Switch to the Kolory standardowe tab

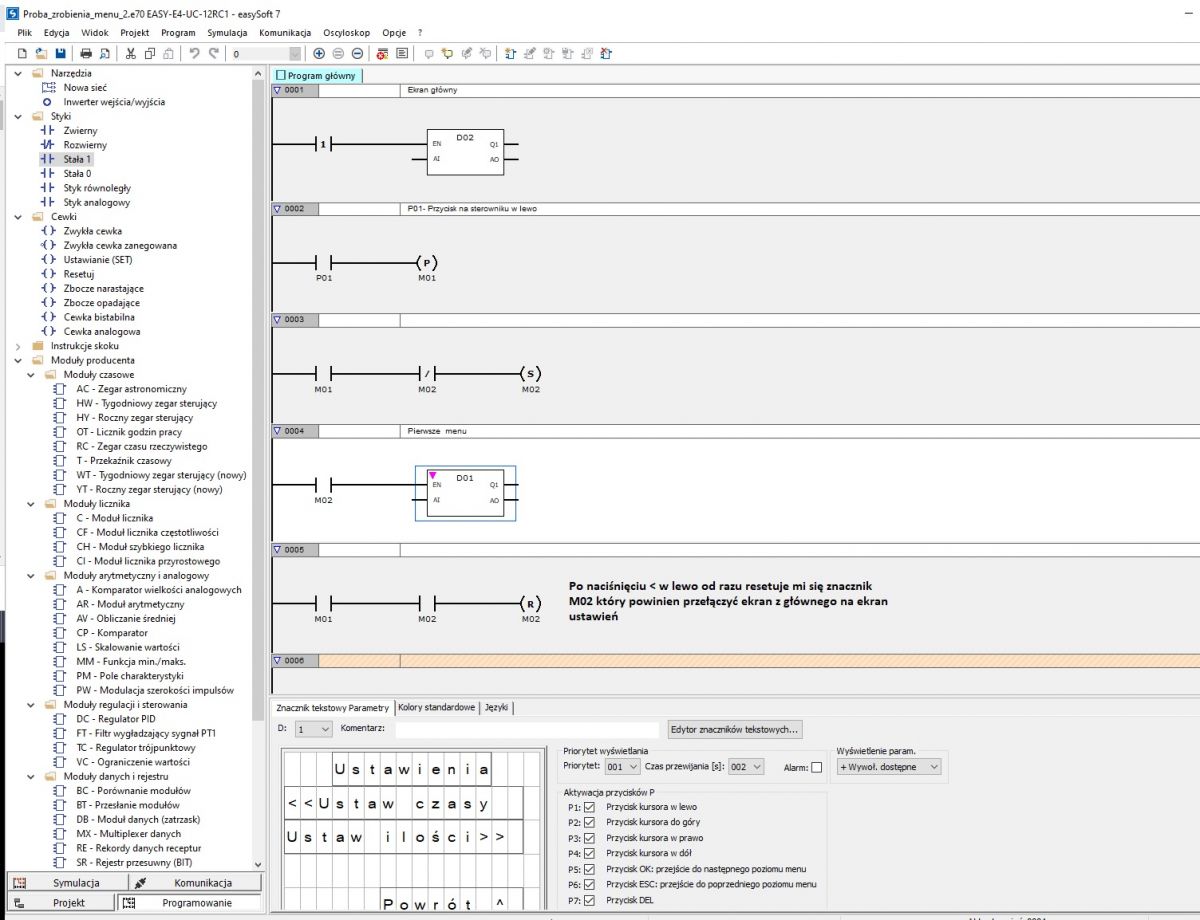436,707
